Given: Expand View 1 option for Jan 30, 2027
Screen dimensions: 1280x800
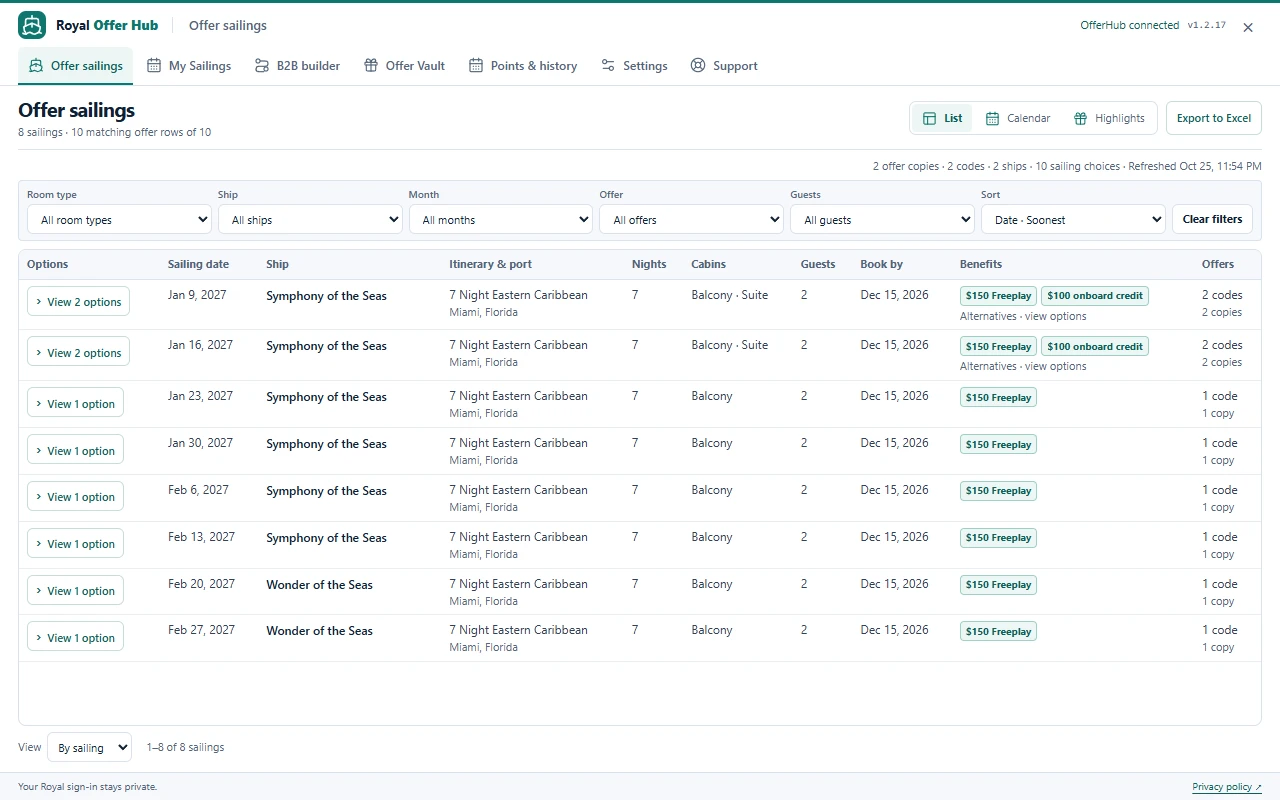Looking at the screenshot, I should 75,450.
